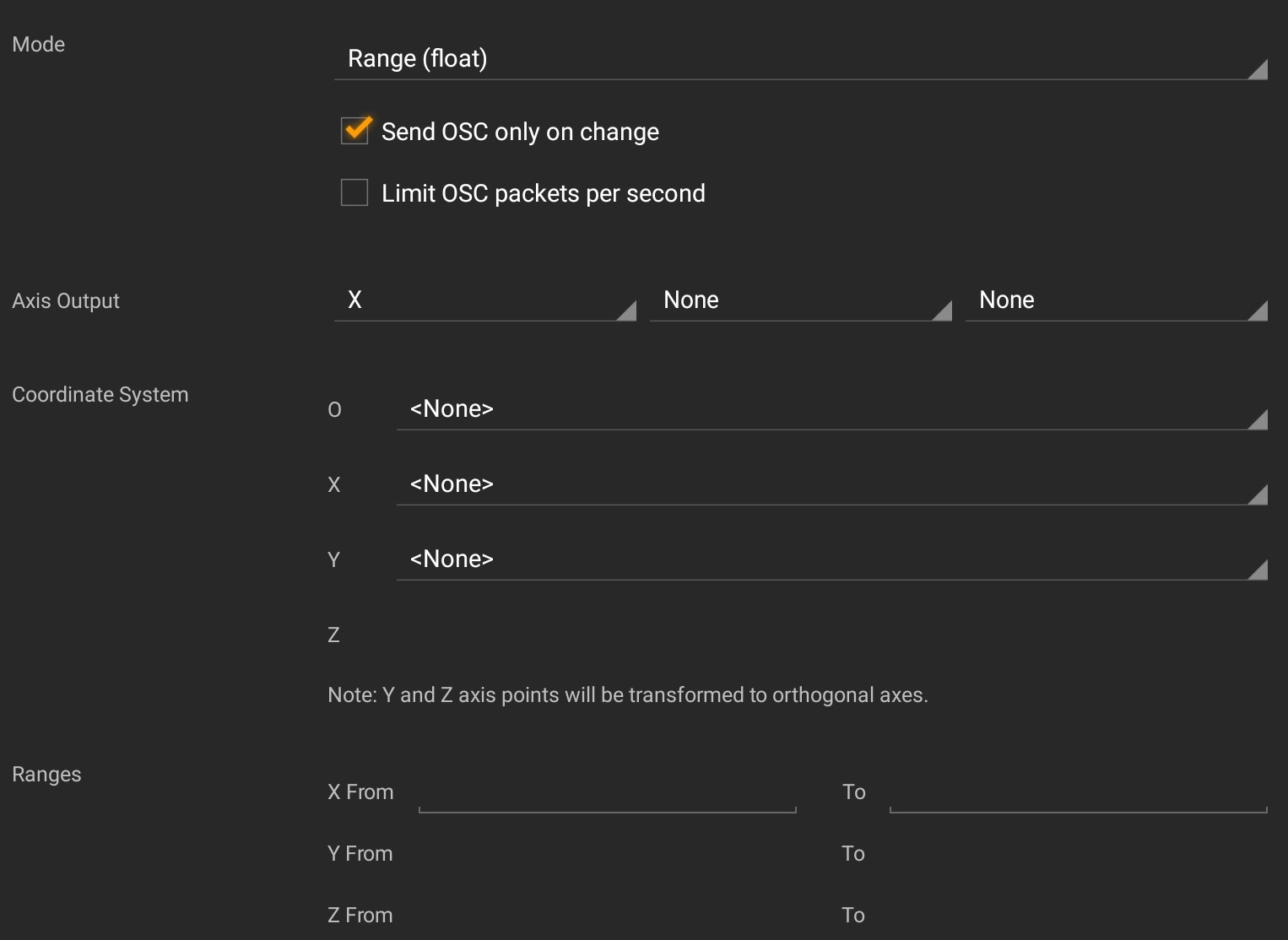Click the arrow on the middle Axis Output dropdown
1288x940 pixels.
click(942, 311)
